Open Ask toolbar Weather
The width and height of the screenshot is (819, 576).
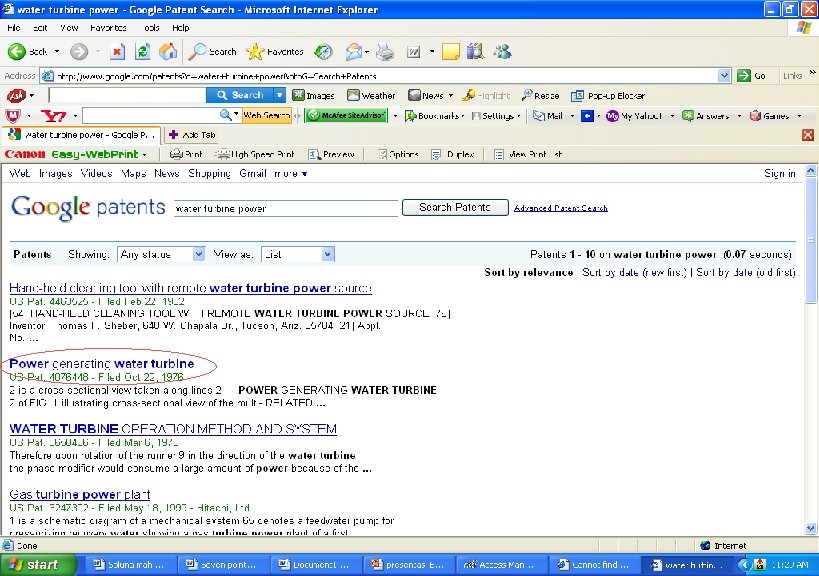tap(371, 96)
